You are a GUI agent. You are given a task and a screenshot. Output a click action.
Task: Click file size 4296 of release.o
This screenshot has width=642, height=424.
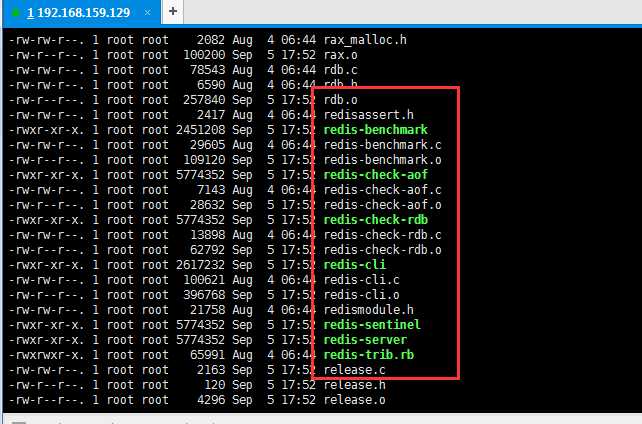[211, 400]
